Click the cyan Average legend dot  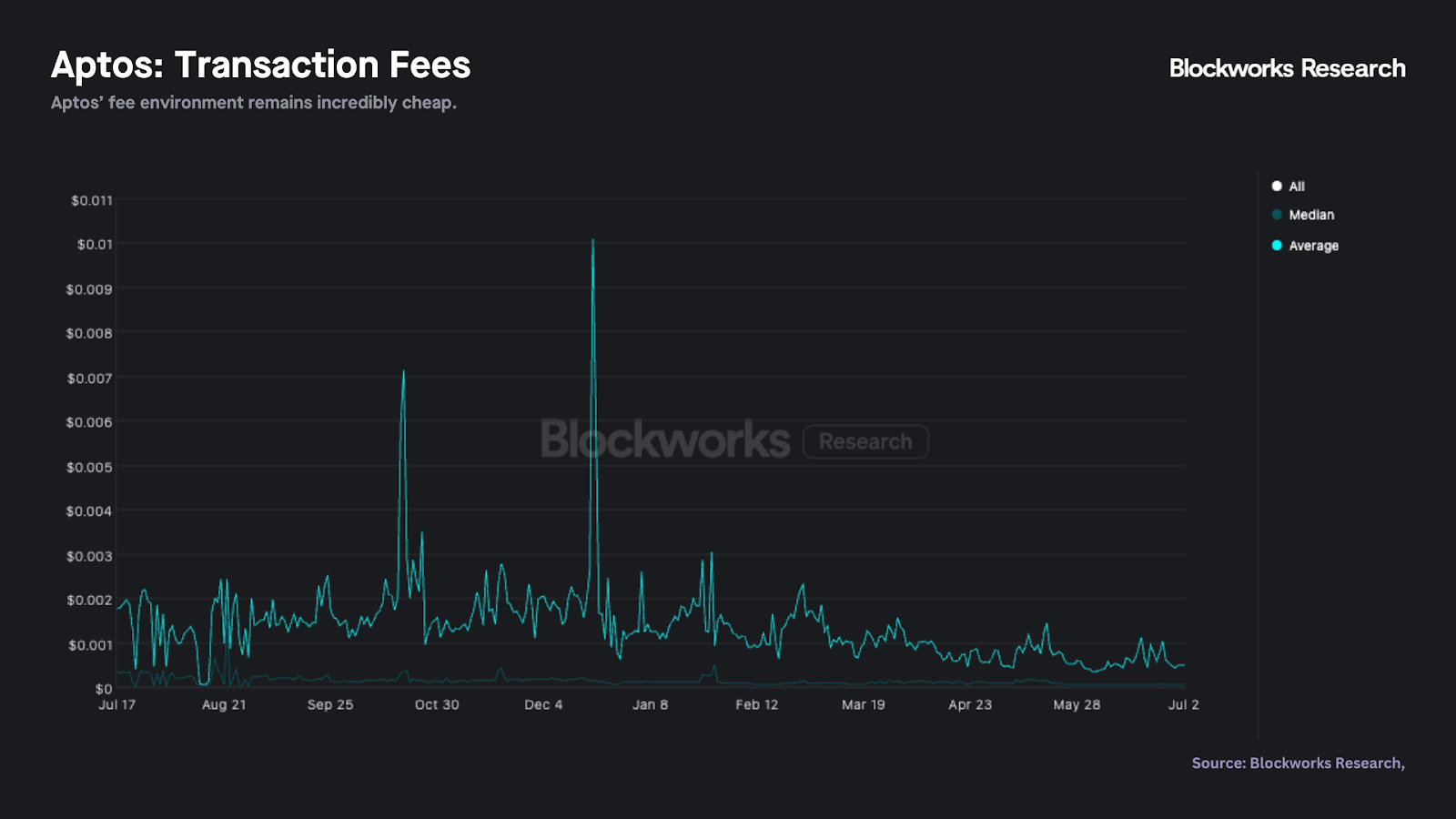click(x=1277, y=246)
